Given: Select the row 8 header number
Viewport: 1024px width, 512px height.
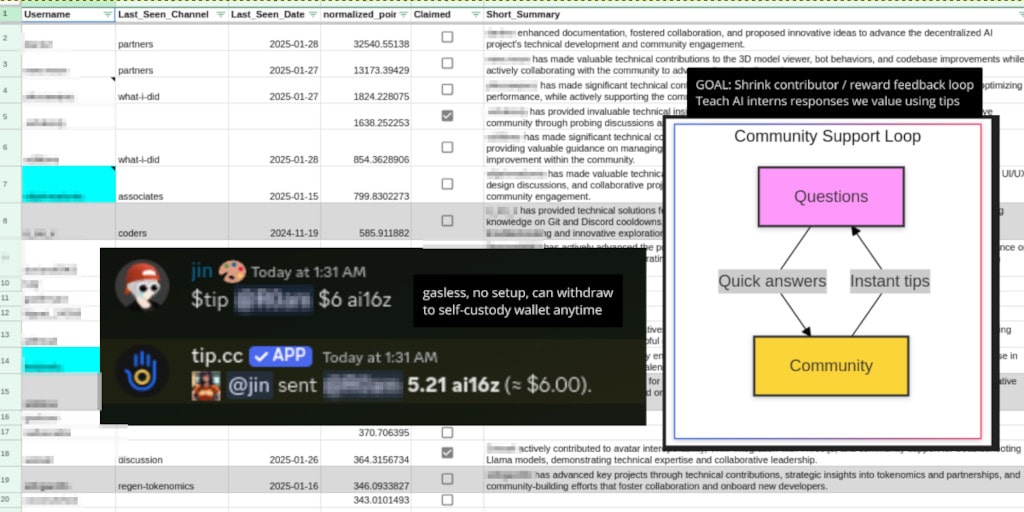Looking at the screenshot, I should (8, 219).
